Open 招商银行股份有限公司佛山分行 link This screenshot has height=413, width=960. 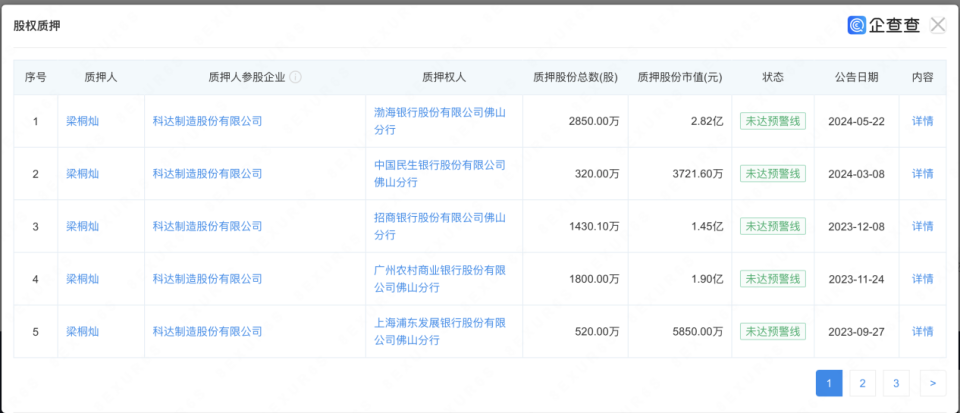440,226
